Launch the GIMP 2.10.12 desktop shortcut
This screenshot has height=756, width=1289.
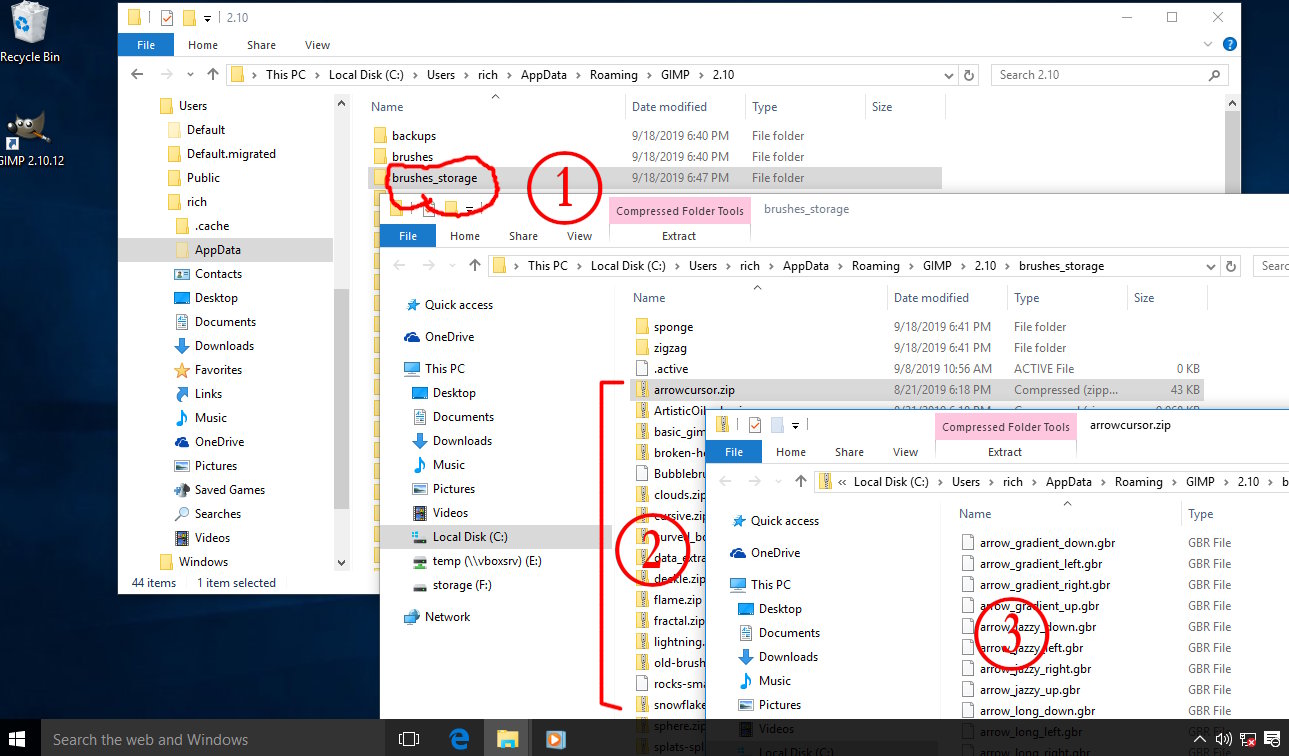[x=30, y=138]
